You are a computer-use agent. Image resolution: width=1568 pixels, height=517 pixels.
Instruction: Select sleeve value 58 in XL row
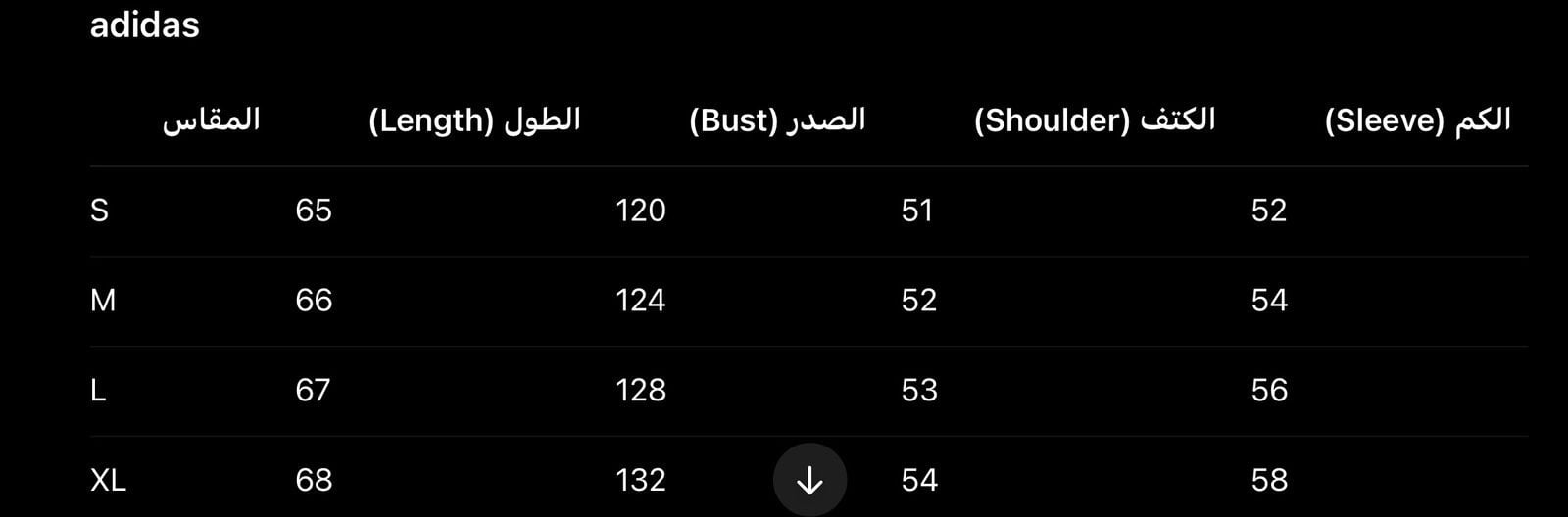point(1269,480)
